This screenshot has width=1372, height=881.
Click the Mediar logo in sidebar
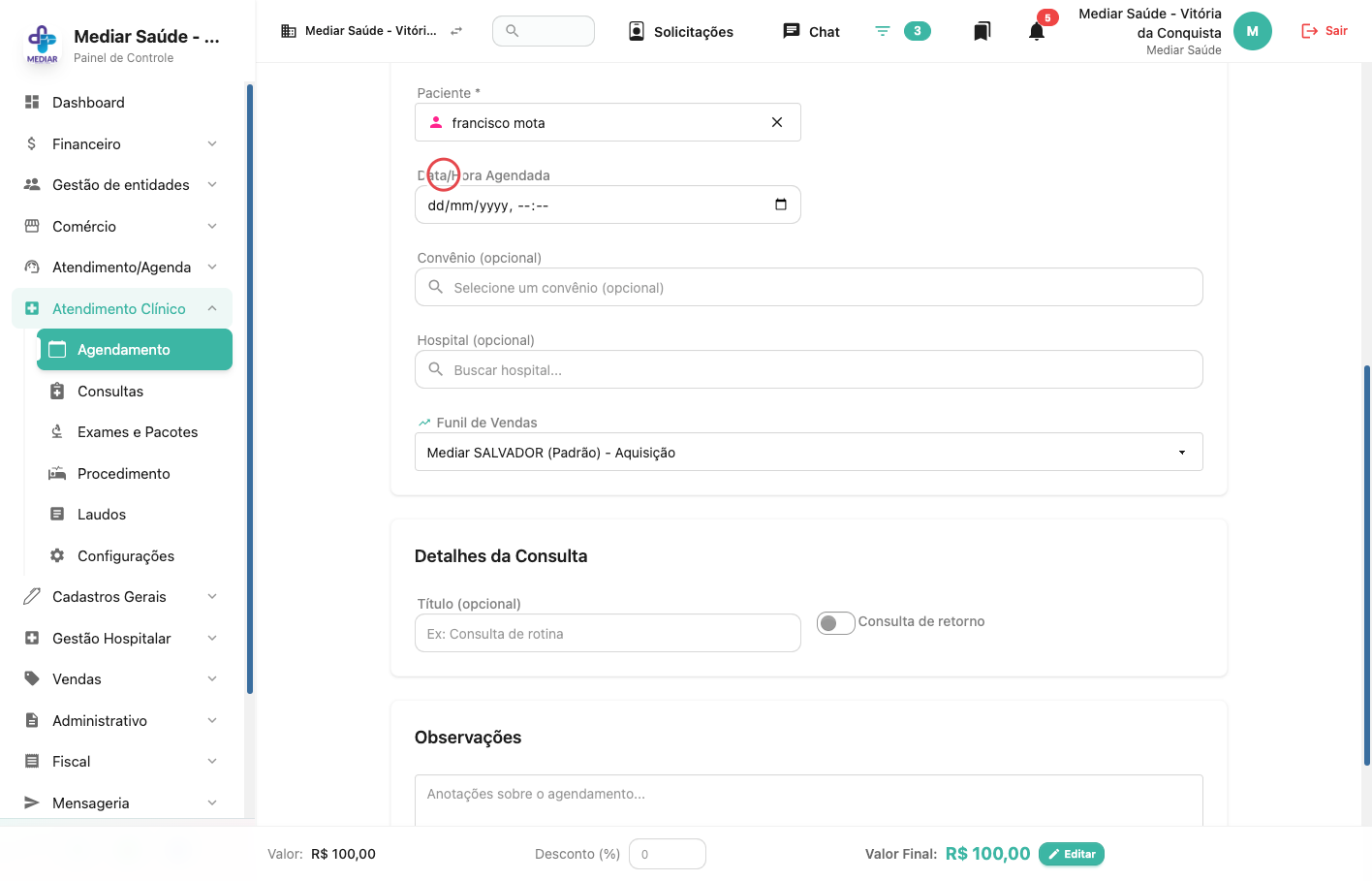(42, 44)
